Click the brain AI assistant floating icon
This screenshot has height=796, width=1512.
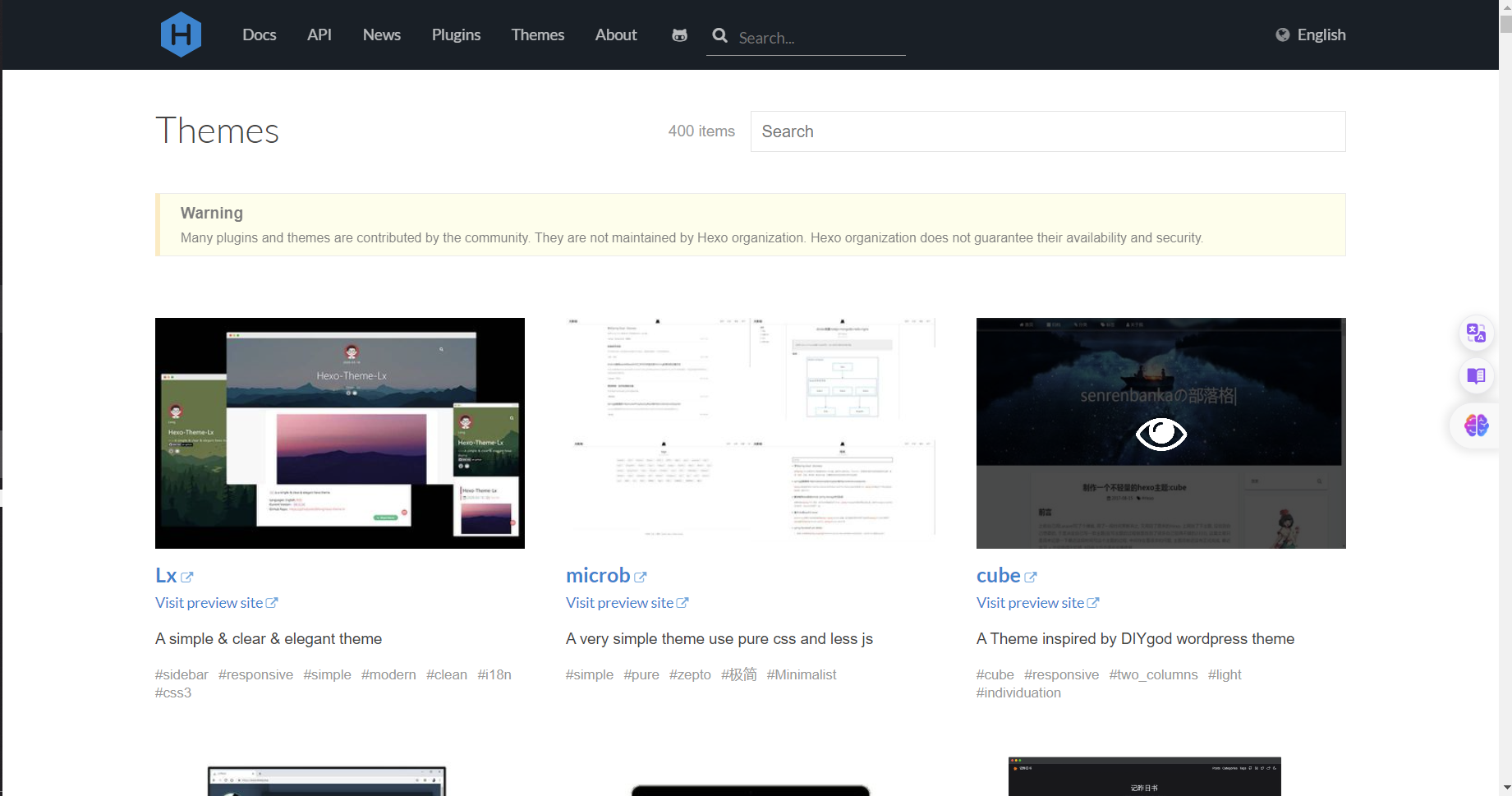click(x=1476, y=425)
